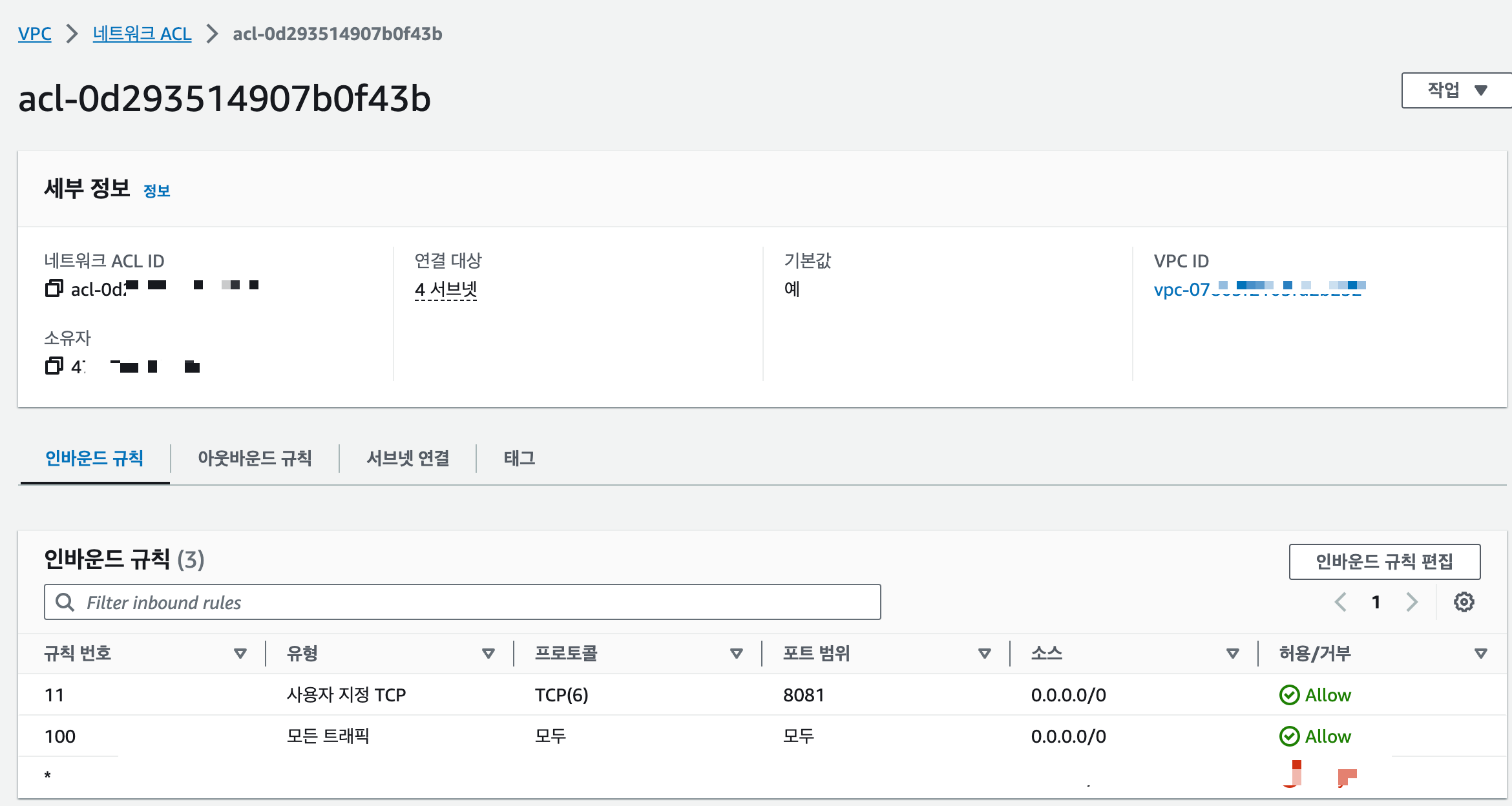Click the 인바운드 규칙 편집 button
The width and height of the screenshot is (1512, 806).
coord(1385,561)
